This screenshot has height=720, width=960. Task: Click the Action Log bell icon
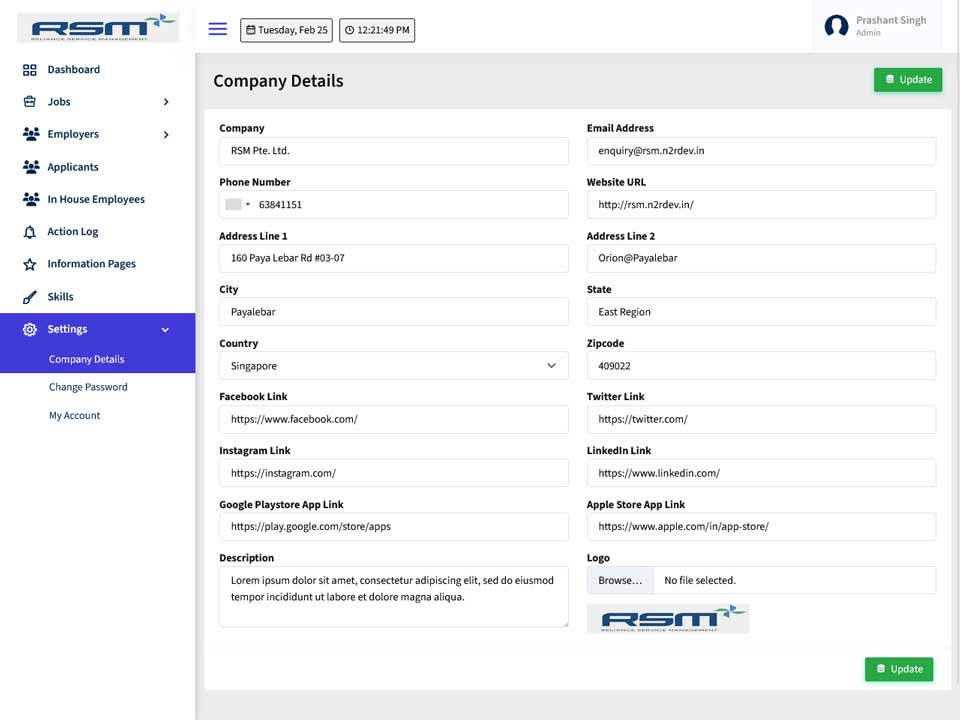pos(29,232)
